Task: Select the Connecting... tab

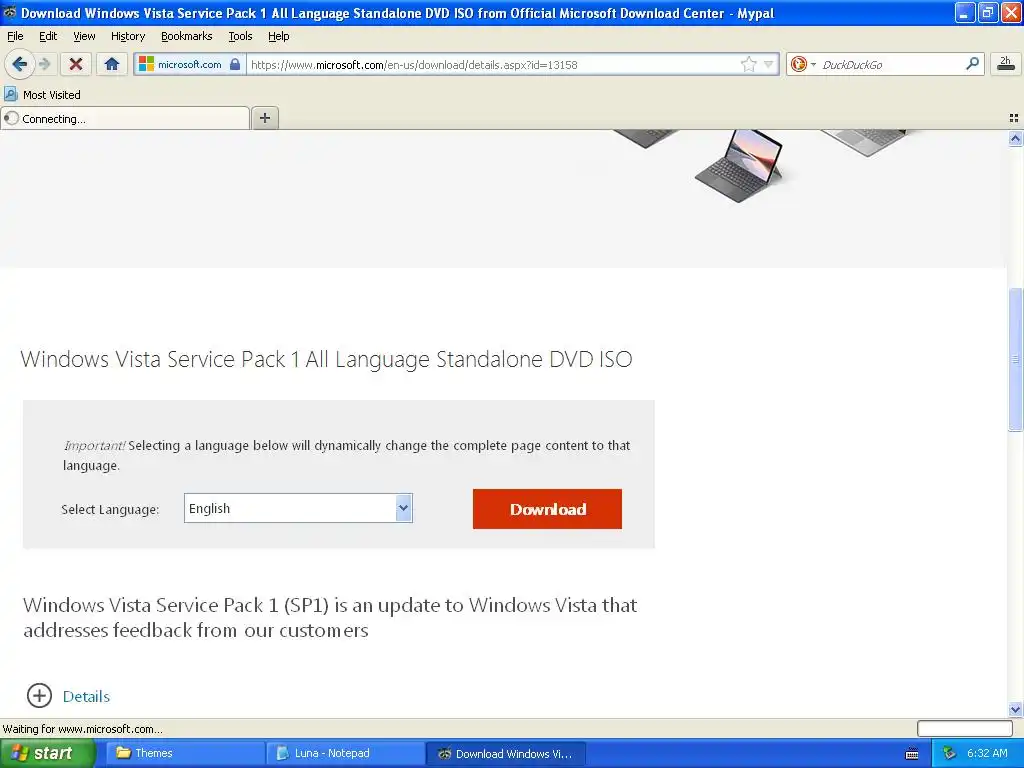Action: [125, 118]
